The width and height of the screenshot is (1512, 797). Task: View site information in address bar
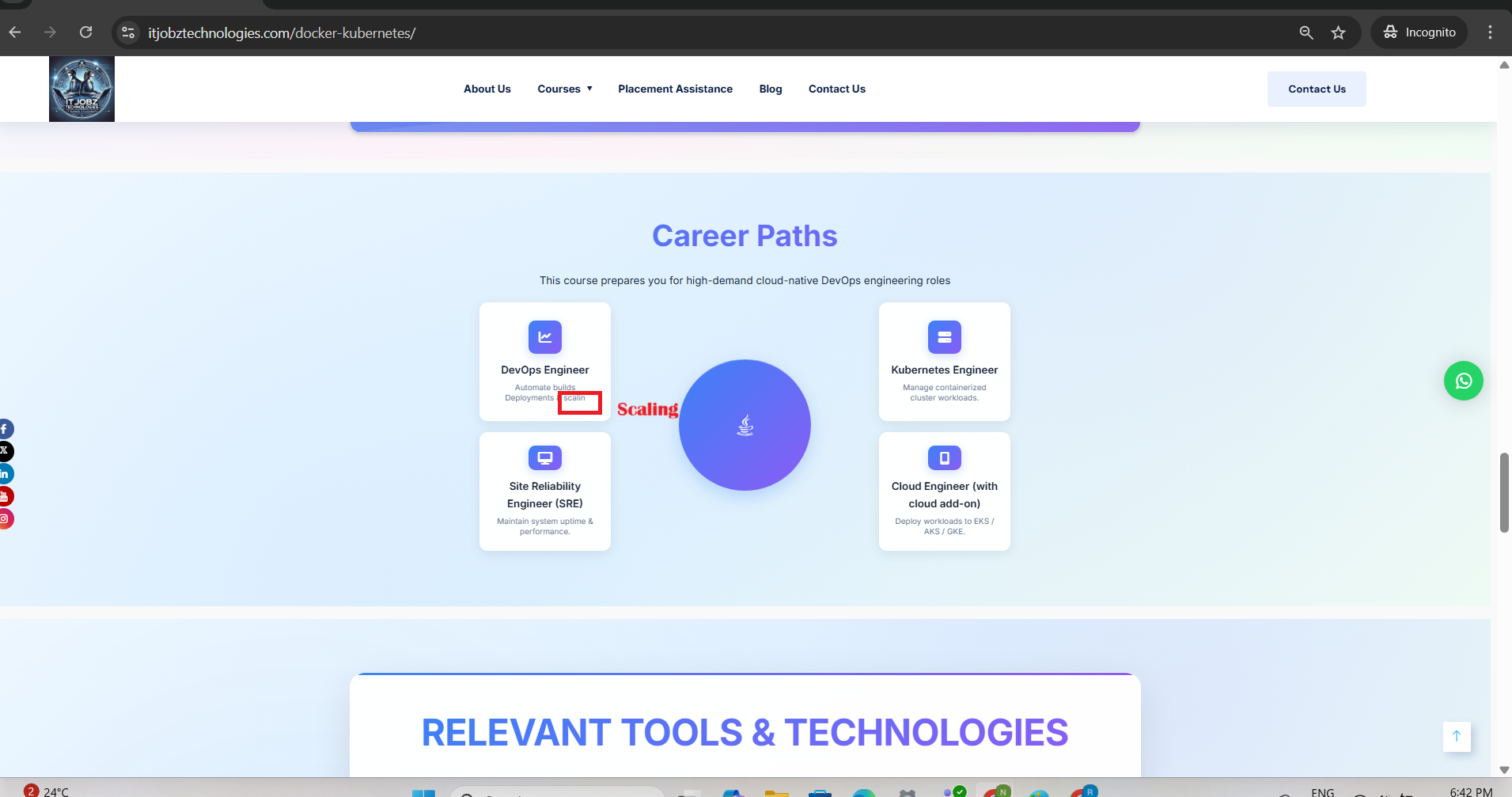tap(128, 32)
